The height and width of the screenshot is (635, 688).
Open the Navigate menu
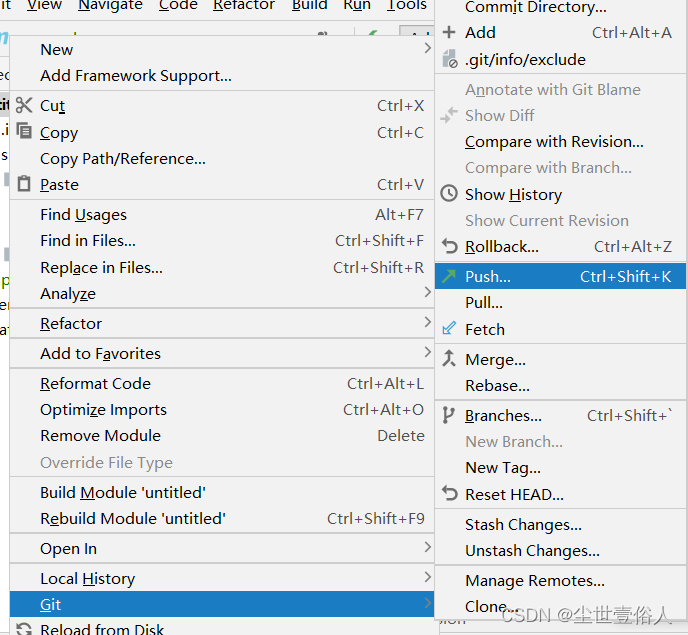pyautogui.click(x=110, y=5)
